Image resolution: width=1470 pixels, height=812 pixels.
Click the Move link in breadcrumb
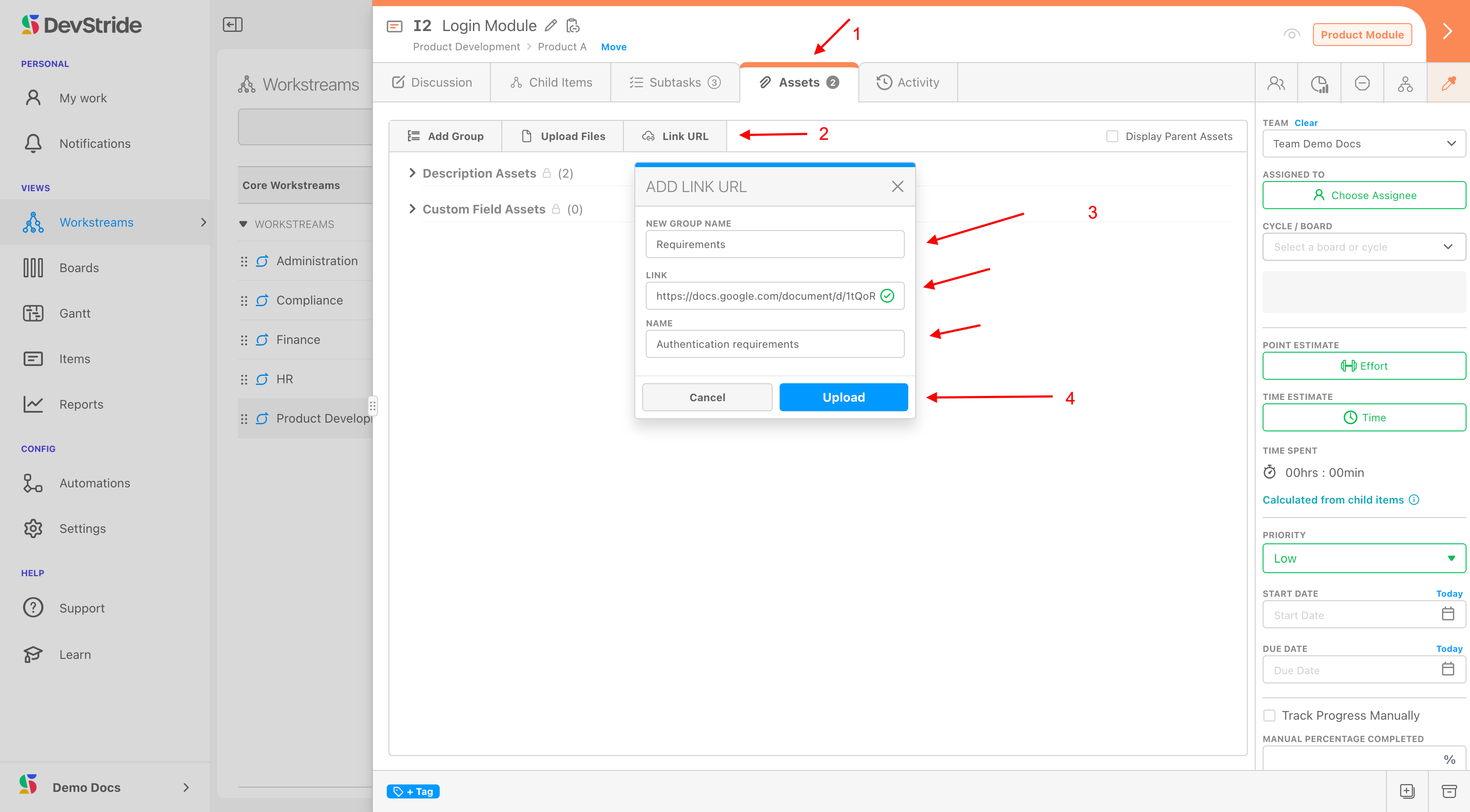point(613,47)
